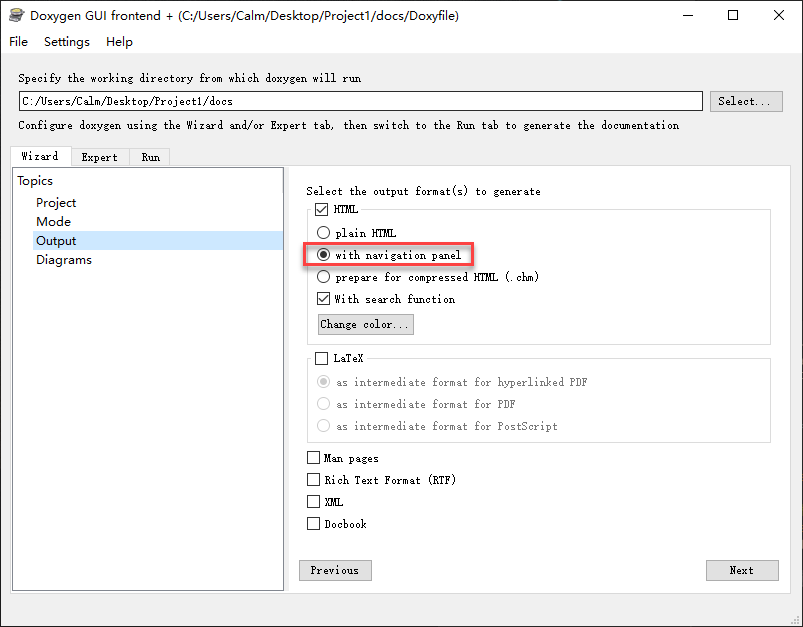Screen dimensions: 803x627
Task: Switch to the Run tab
Action: (150, 157)
